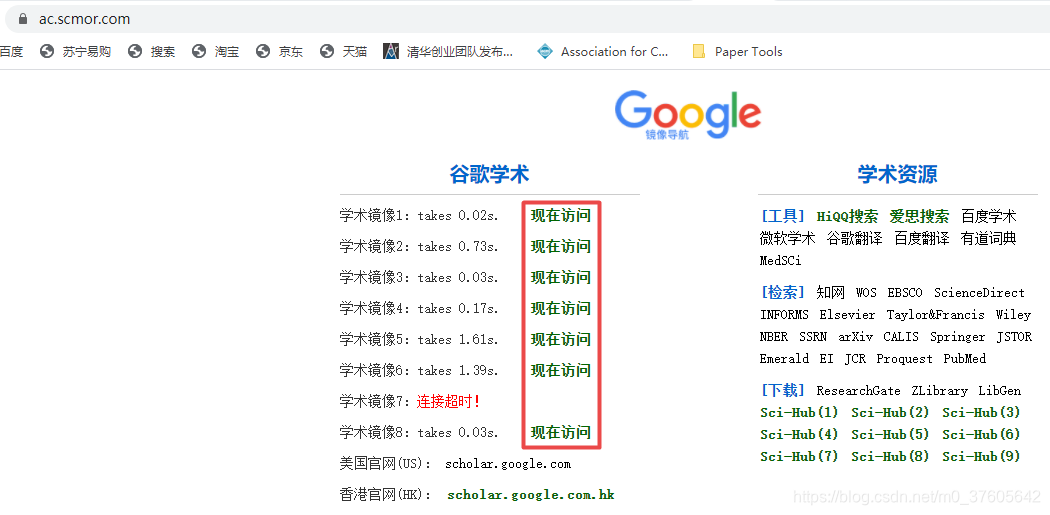Open INFORMS link
Image resolution: width=1050 pixels, height=515 pixels.
(x=784, y=315)
